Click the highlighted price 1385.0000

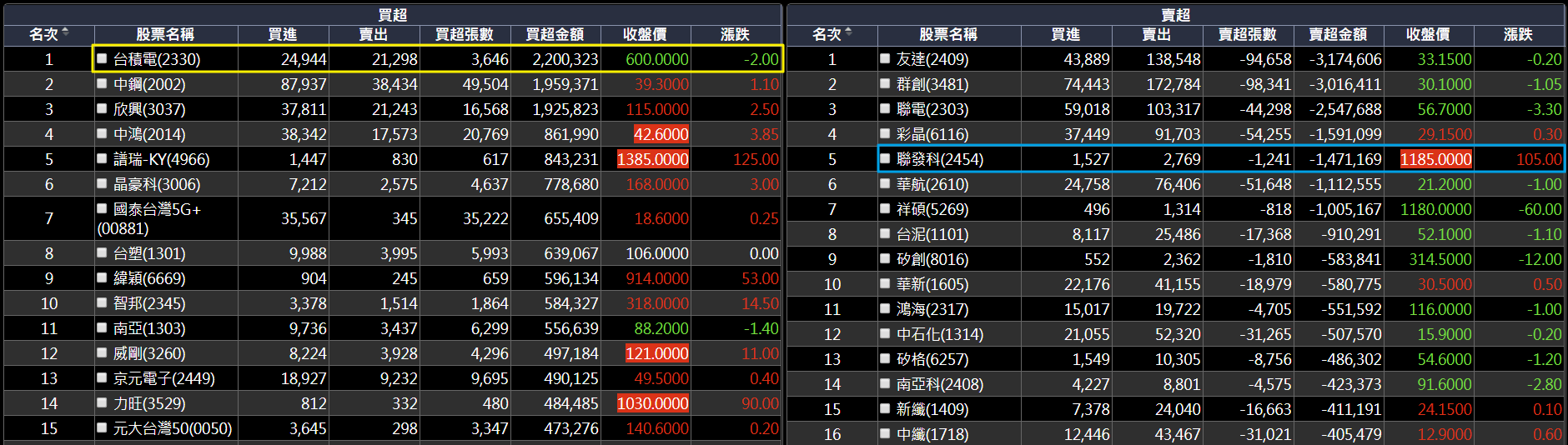653,159
